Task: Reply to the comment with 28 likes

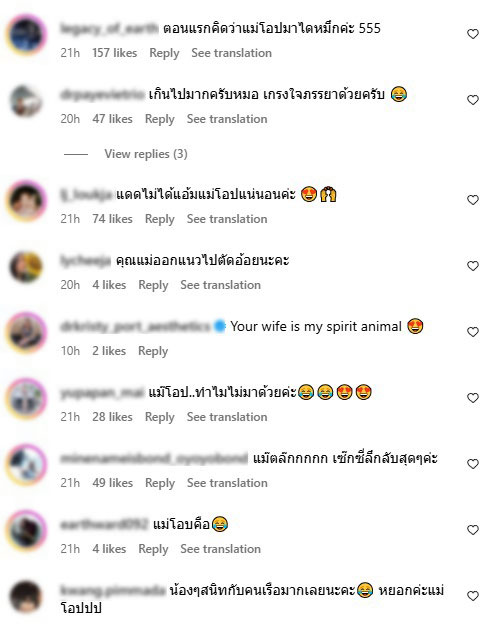Action: pyautogui.click(x=160, y=417)
